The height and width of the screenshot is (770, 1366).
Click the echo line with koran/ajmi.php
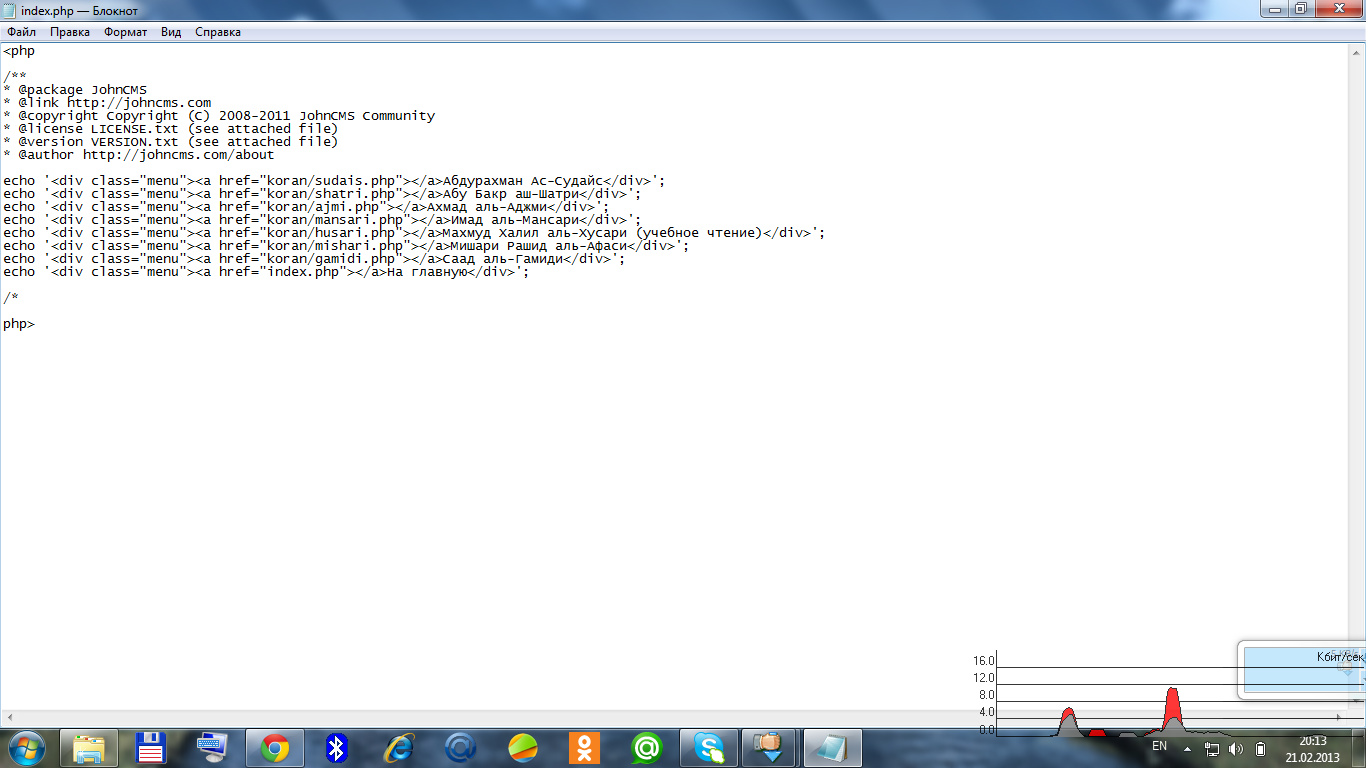[306, 207]
